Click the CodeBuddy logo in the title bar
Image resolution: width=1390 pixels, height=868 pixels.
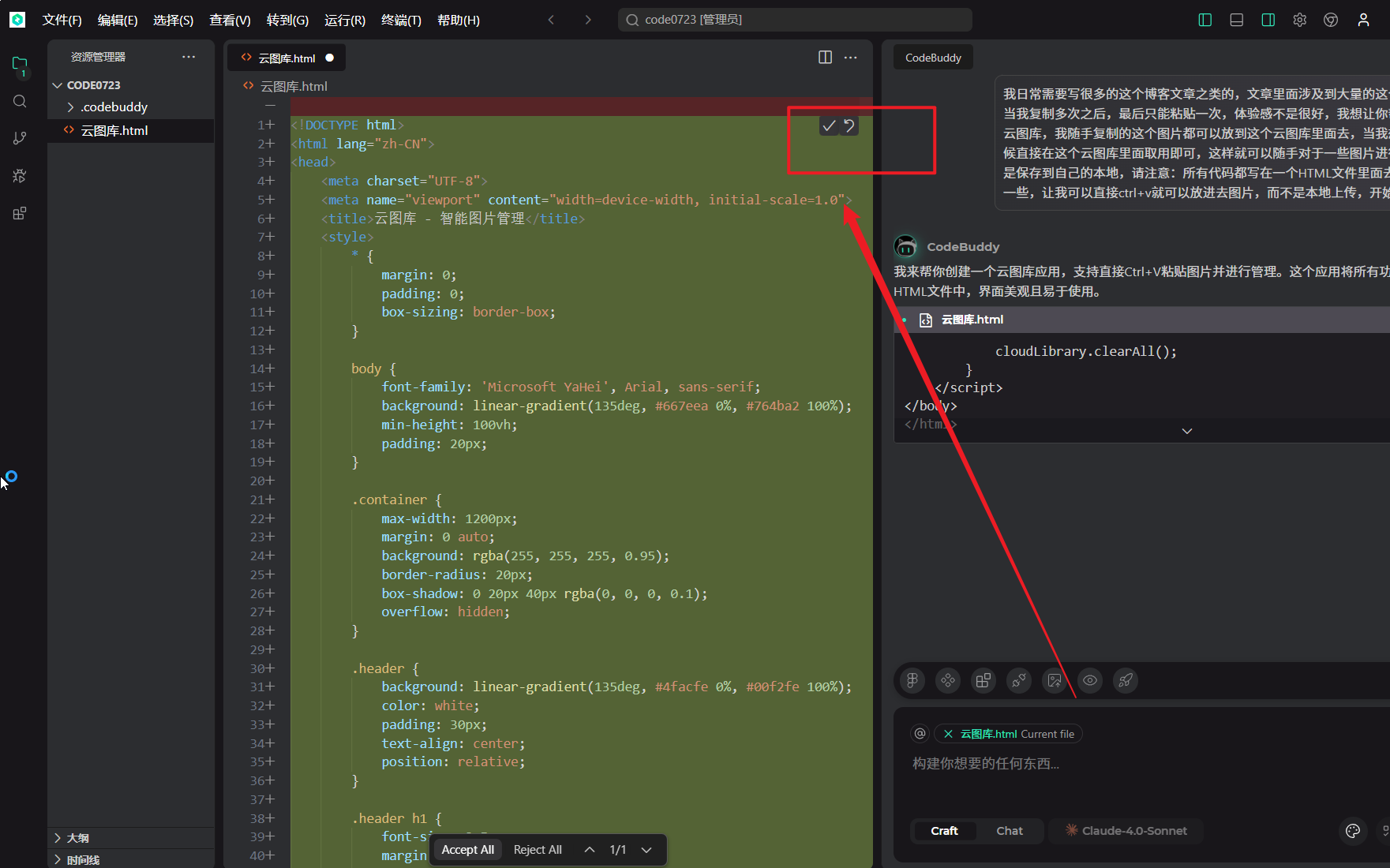17,20
